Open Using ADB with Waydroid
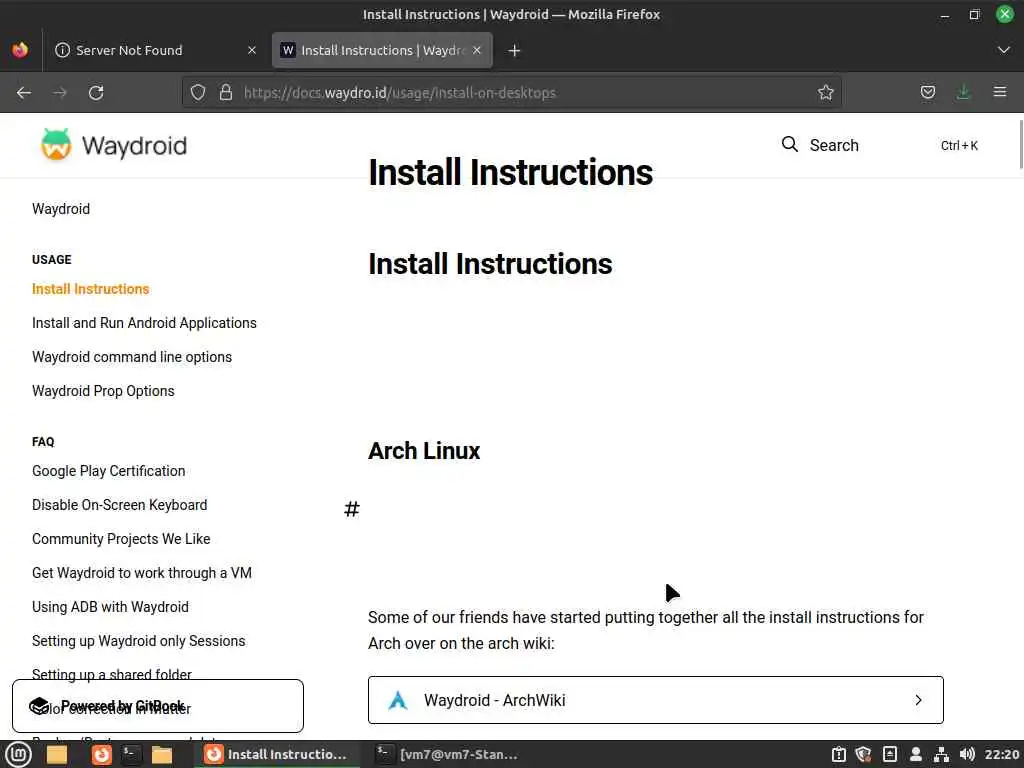Screen dimensions: 1024x768 click(110, 607)
